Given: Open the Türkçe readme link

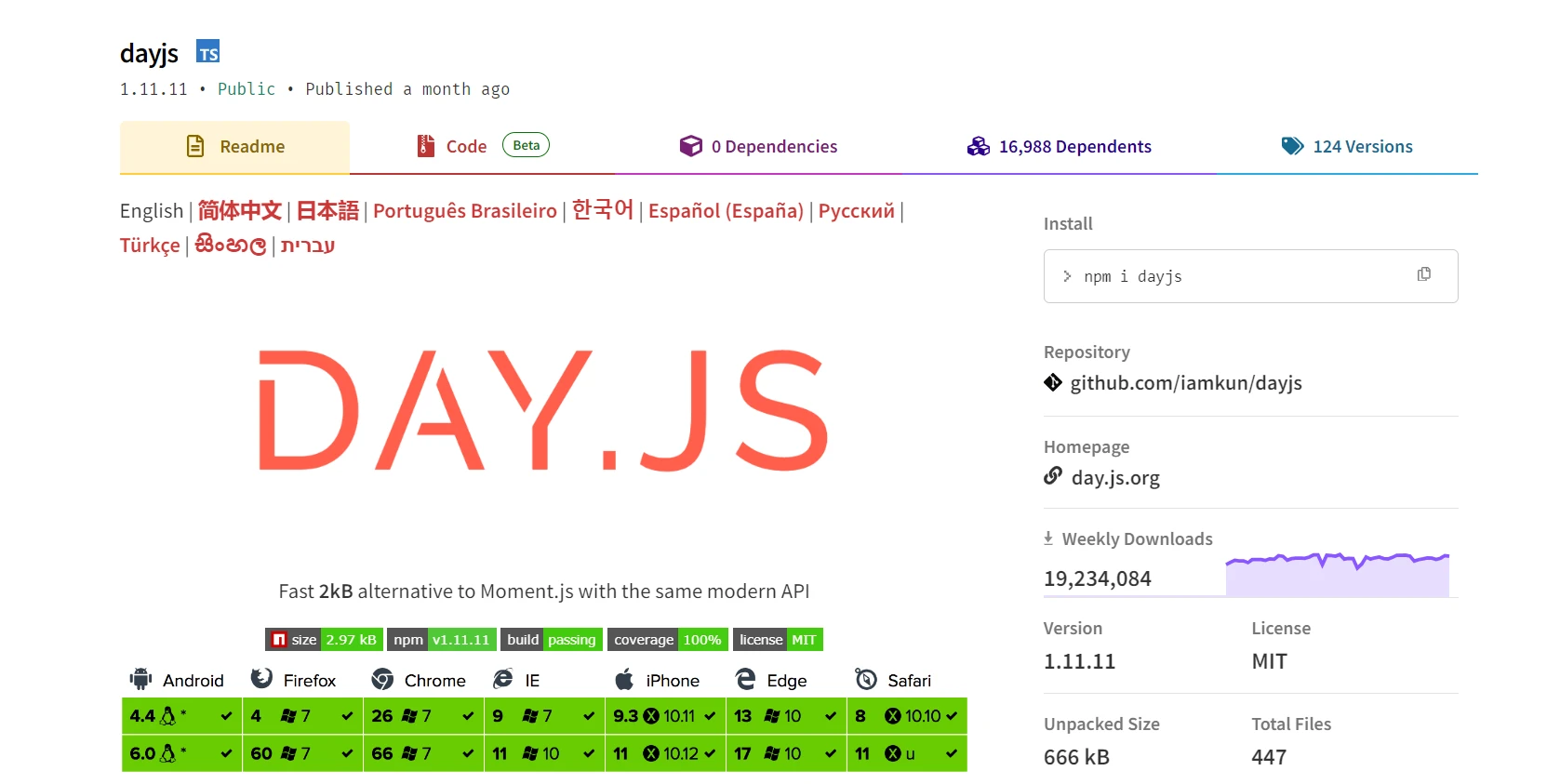Looking at the screenshot, I should click(x=150, y=246).
